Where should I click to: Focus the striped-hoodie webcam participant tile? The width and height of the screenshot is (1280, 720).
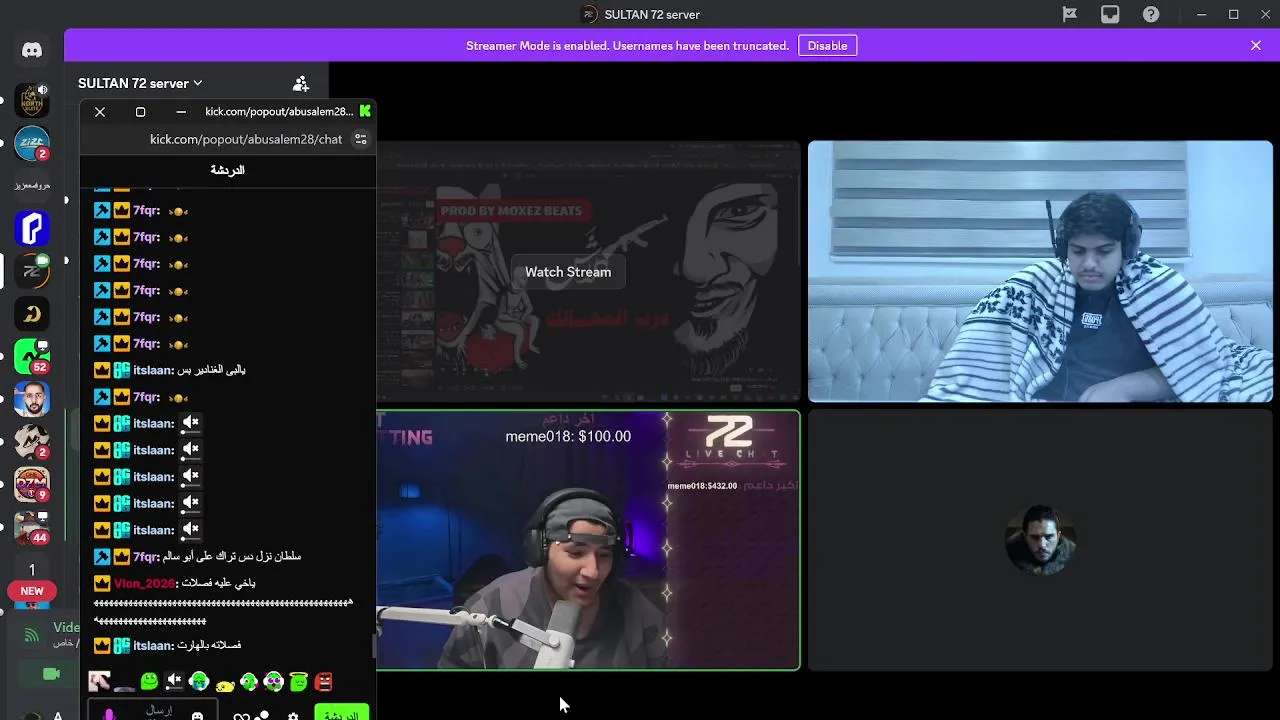(1040, 272)
